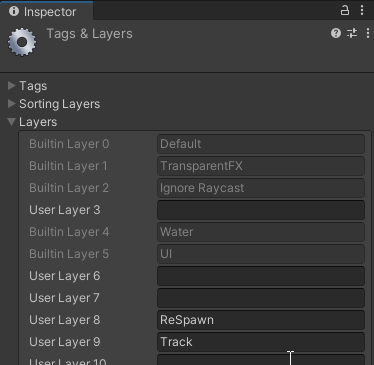Click the User Layer 6 name field

[261, 276]
